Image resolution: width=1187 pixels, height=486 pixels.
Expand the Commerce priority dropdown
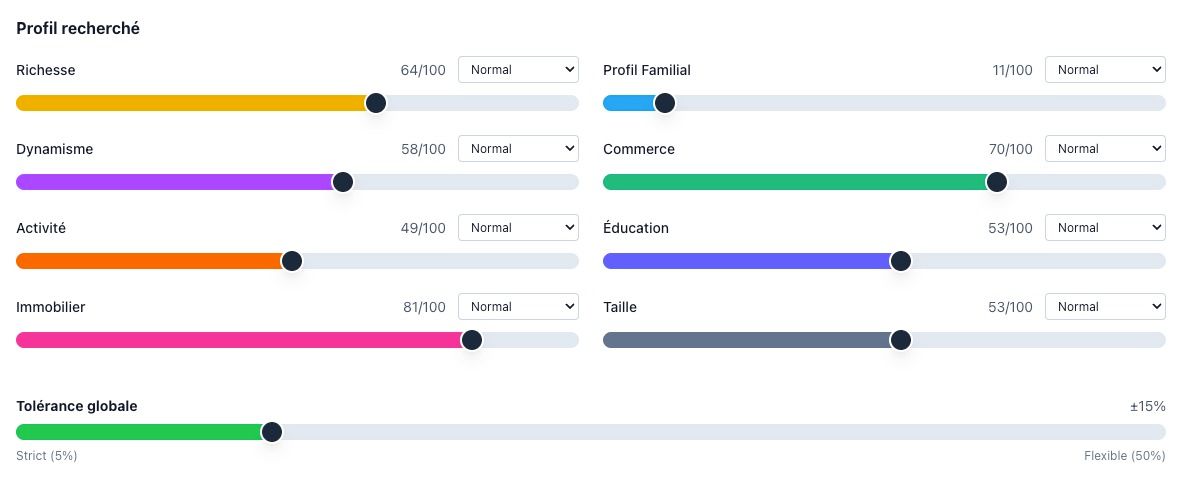click(x=1105, y=149)
